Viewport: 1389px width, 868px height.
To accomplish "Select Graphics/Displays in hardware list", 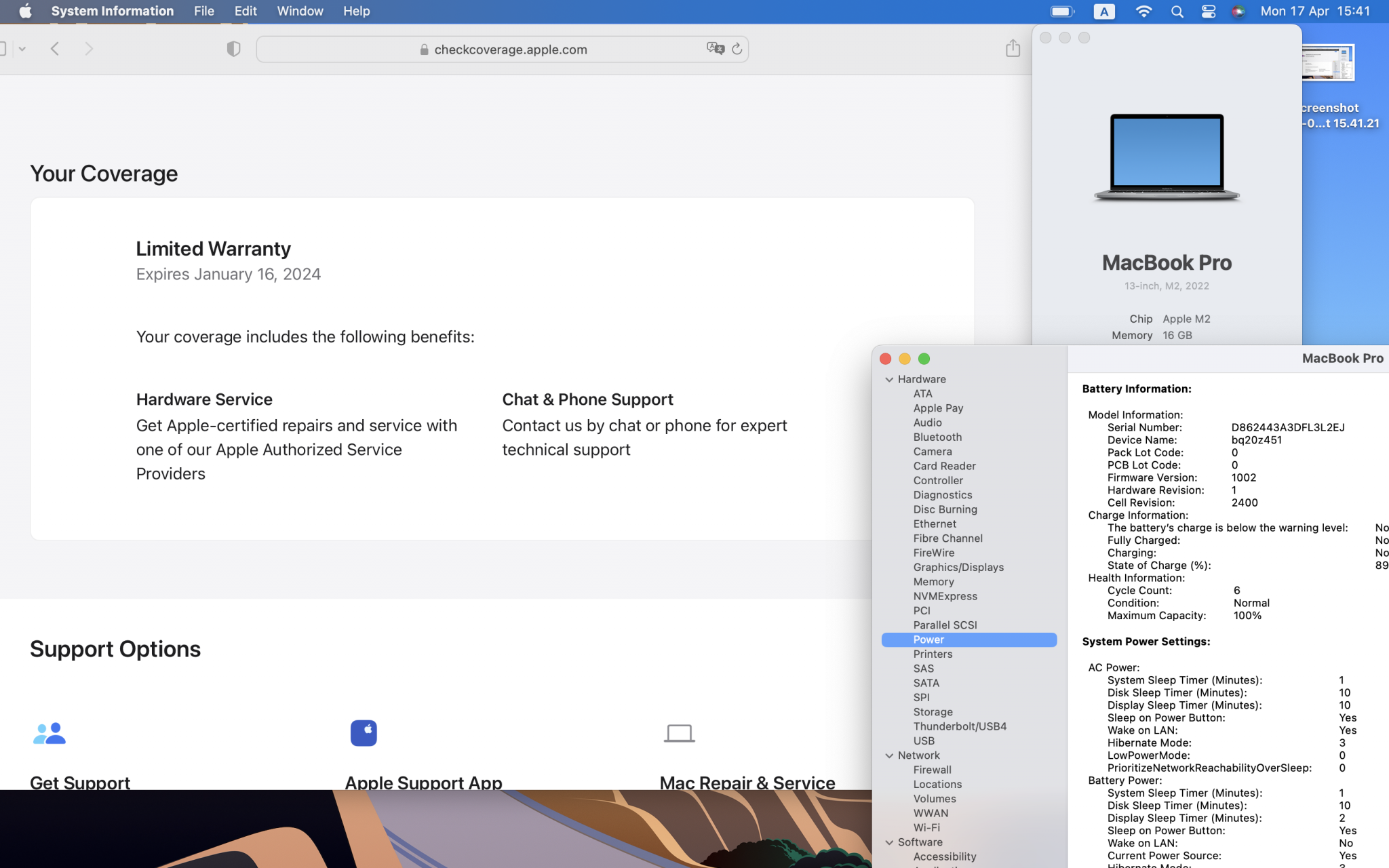I will coord(958,568).
